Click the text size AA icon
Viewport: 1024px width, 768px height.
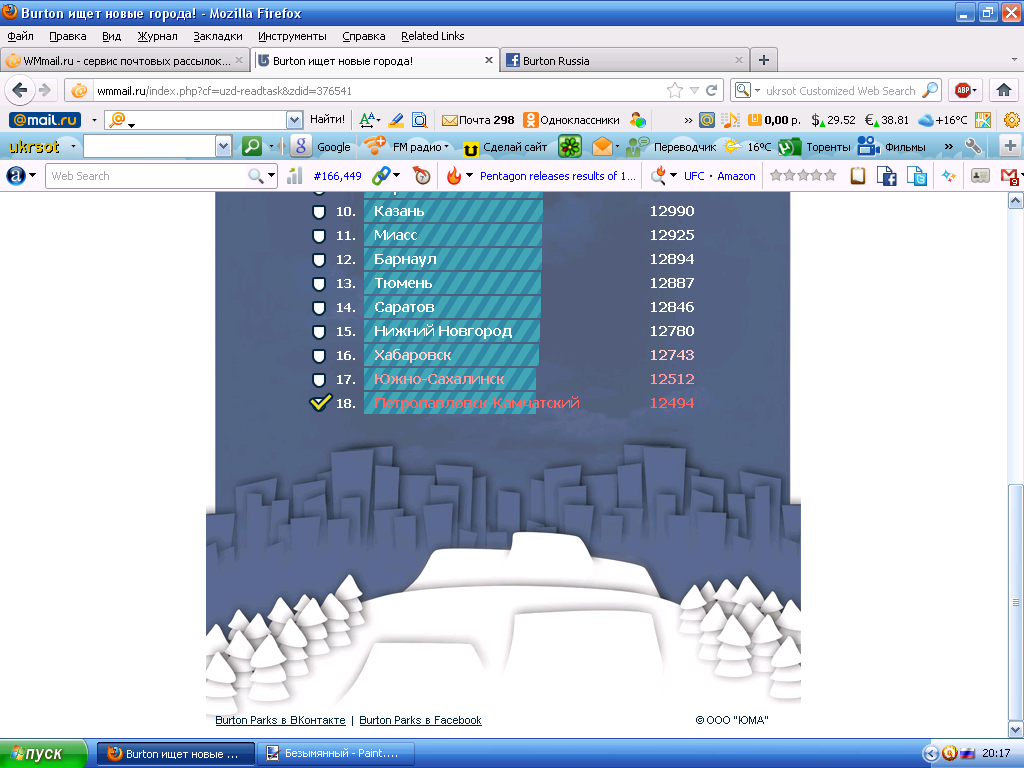368,120
